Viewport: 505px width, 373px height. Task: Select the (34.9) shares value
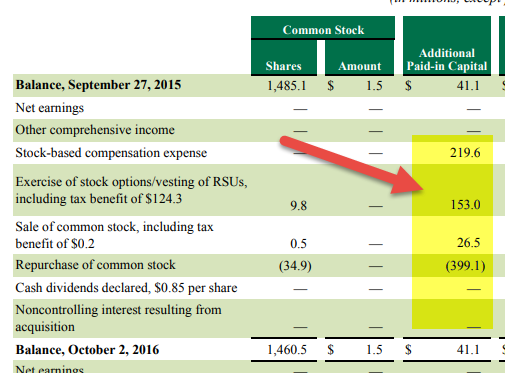pos(295,266)
